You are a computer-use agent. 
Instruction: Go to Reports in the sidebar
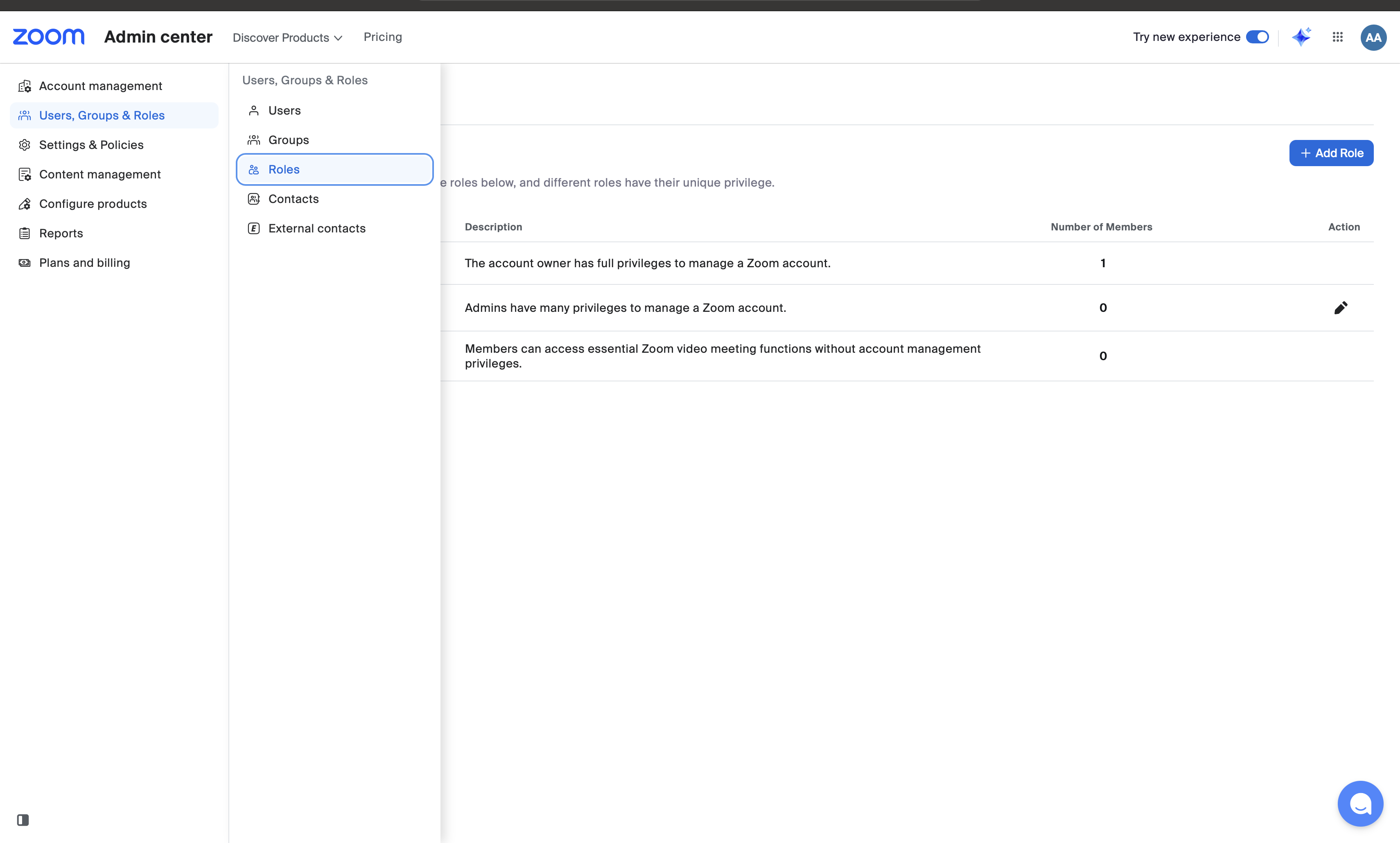coord(61,233)
